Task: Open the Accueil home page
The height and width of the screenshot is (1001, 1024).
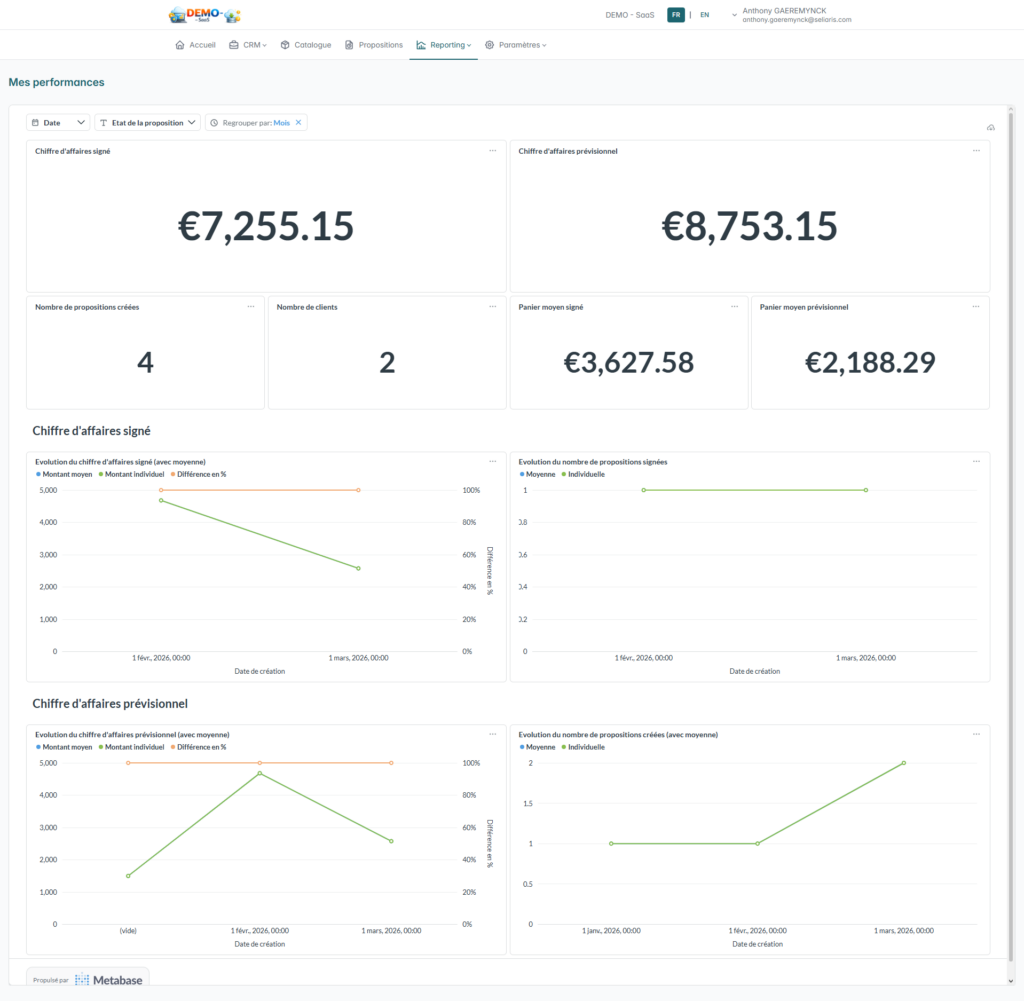Action: click(x=195, y=45)
